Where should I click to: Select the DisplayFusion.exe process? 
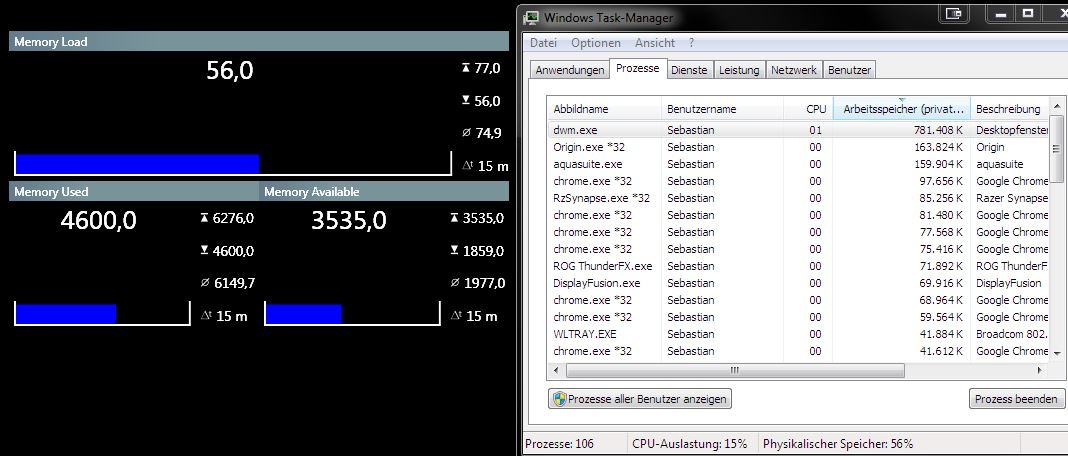799,283
